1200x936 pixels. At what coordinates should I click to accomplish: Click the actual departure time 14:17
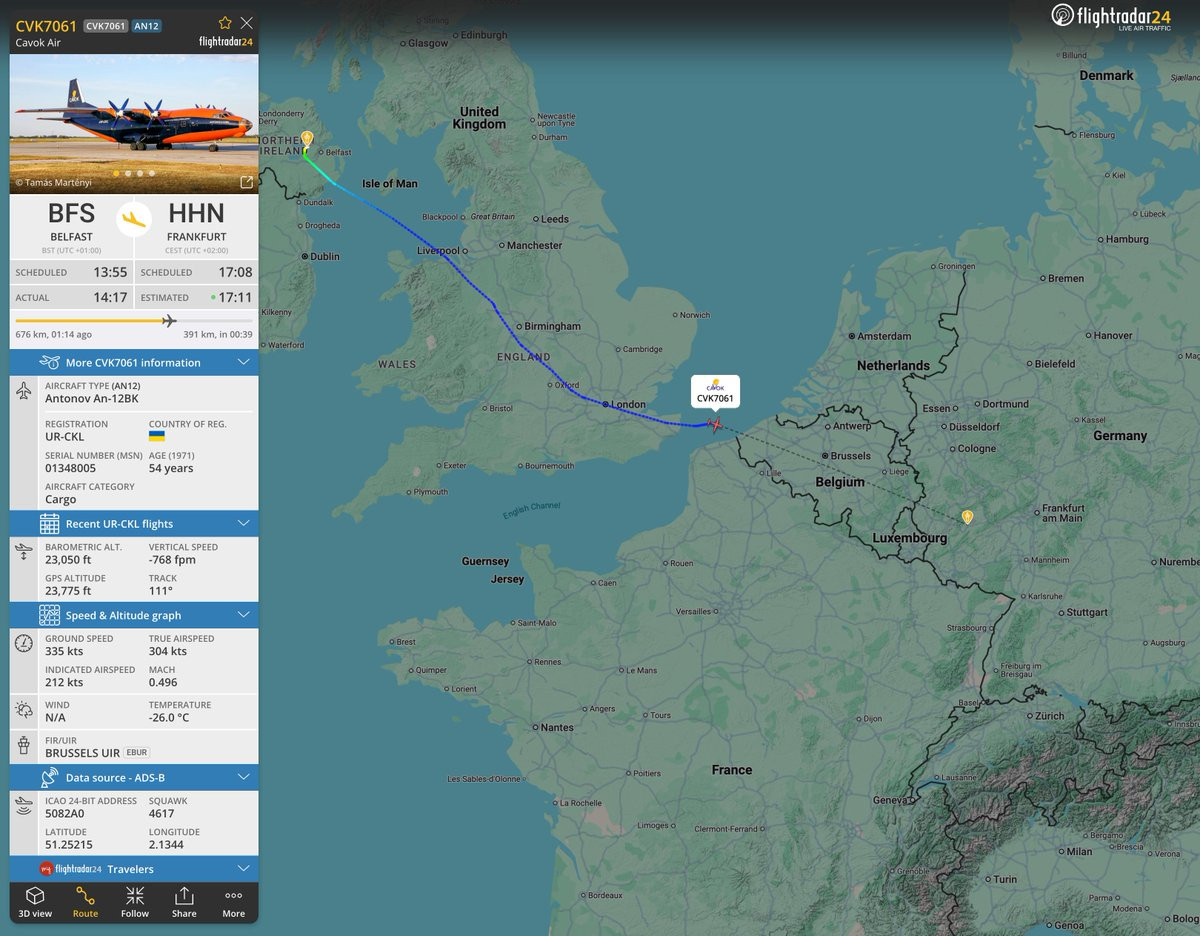coord(110,298)
